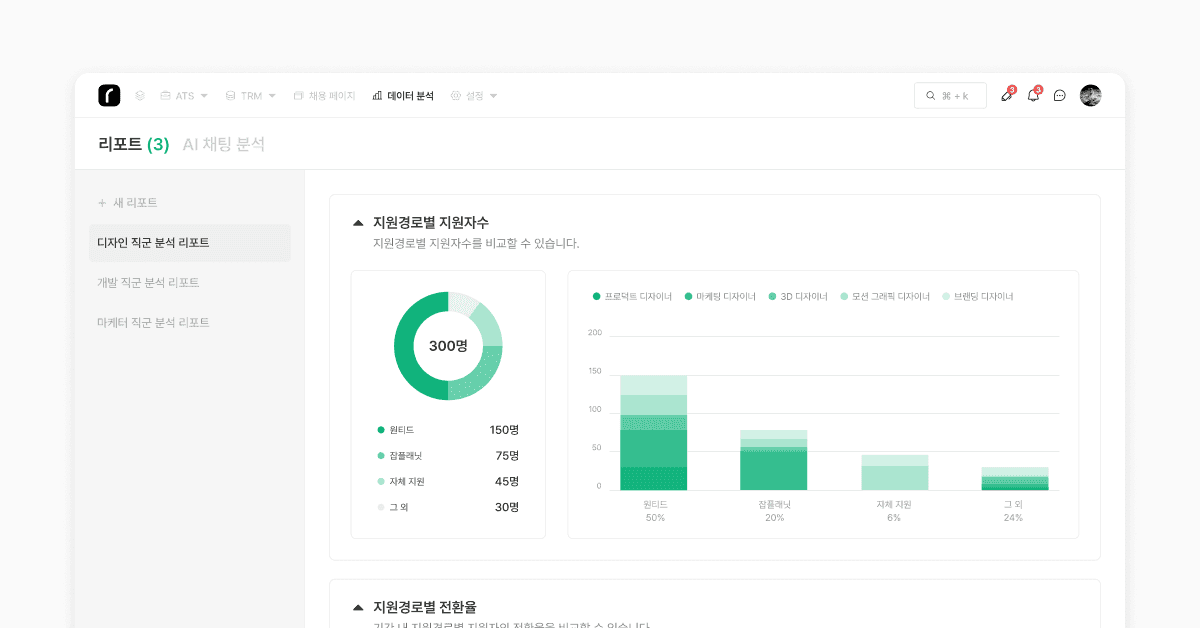Click the ⌘ + k search field

pyautogui.click(x=950, y=95)
